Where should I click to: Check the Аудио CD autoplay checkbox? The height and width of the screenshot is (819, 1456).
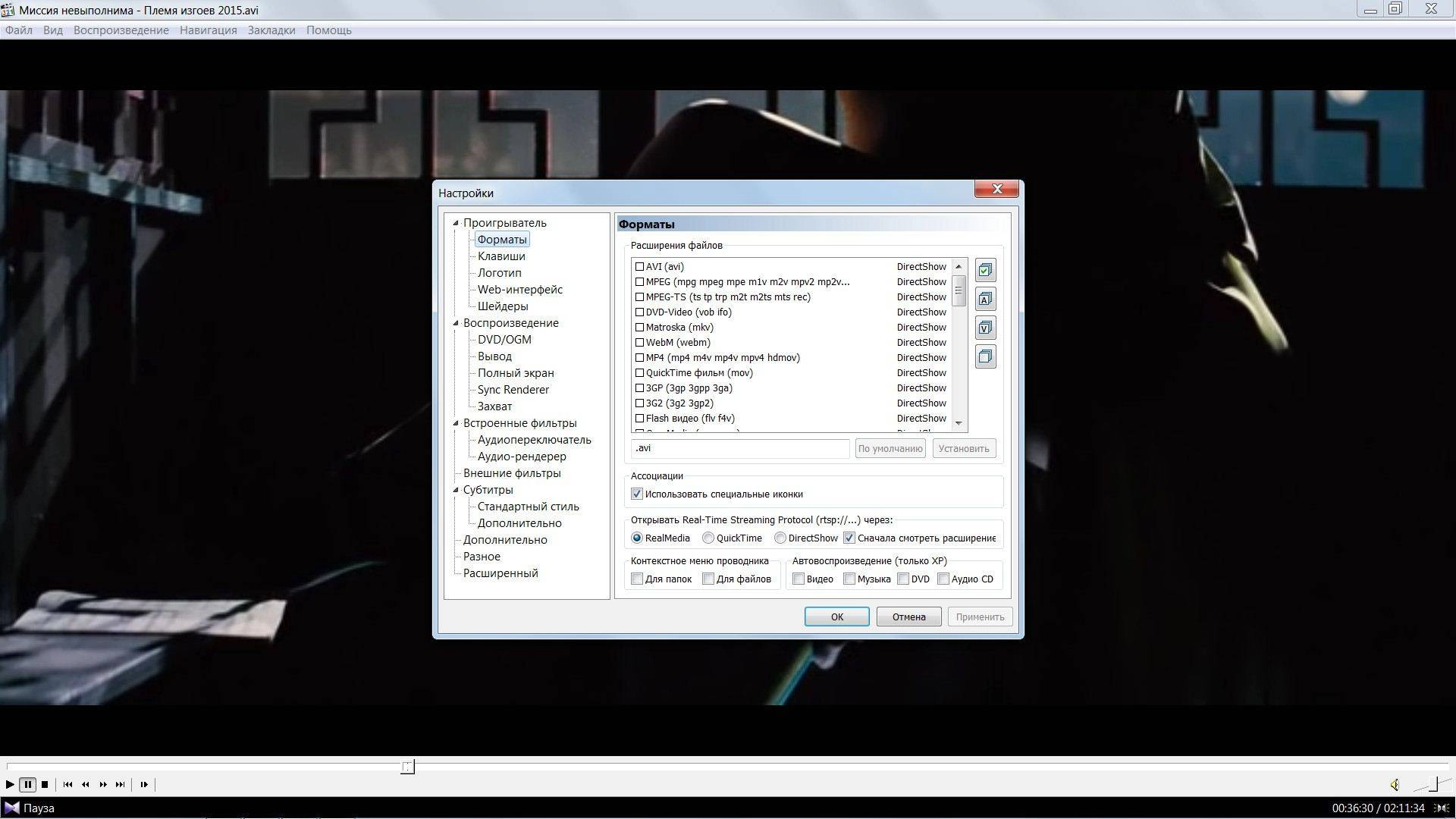coord(943,579)
